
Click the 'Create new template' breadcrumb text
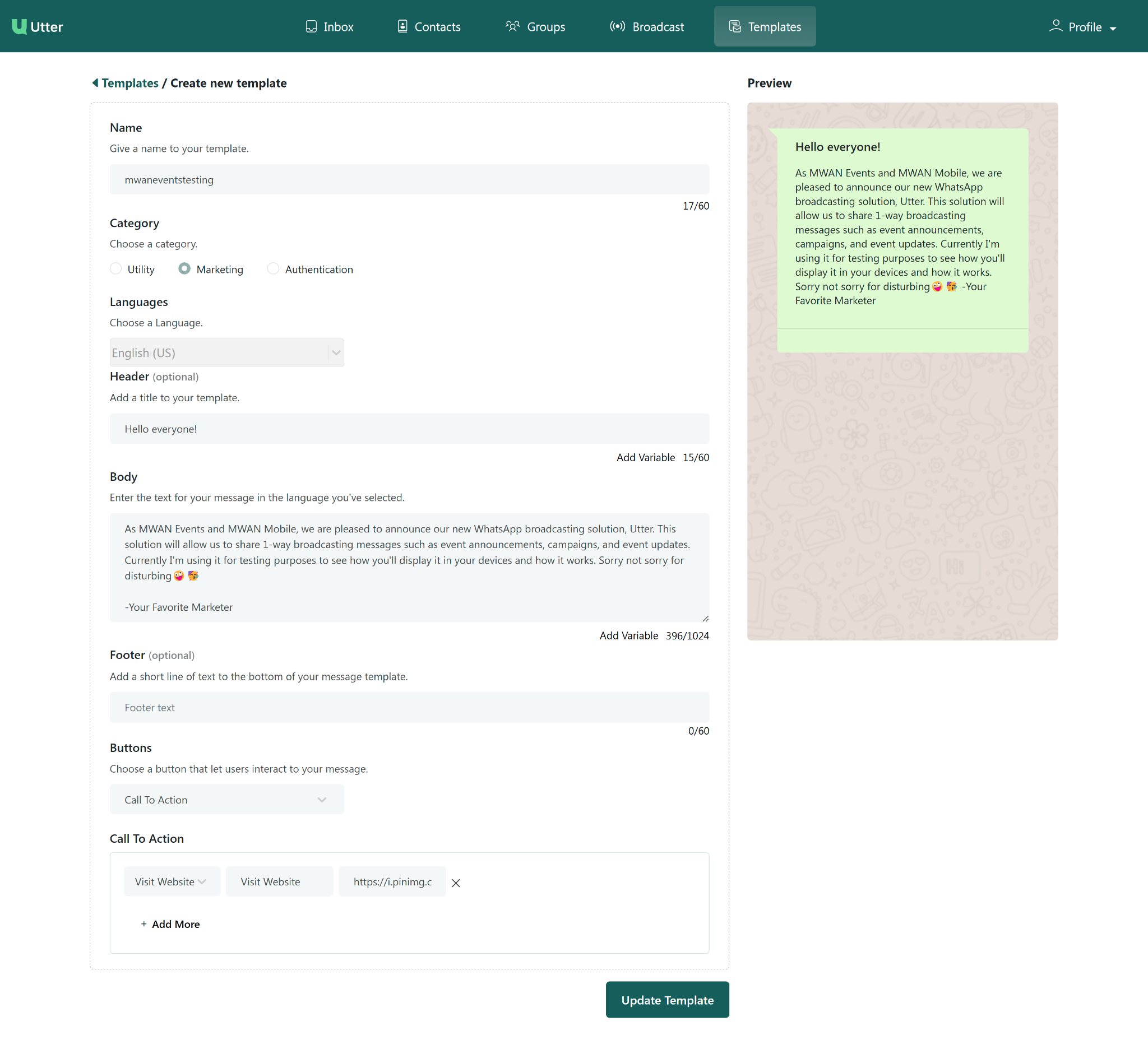click(228, 83)
